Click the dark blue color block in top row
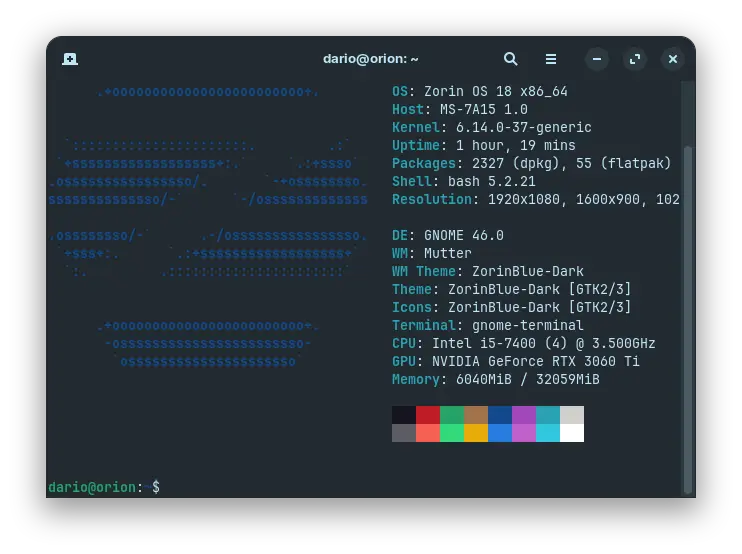Screen dimensions: 742x554 coord(499,414)
